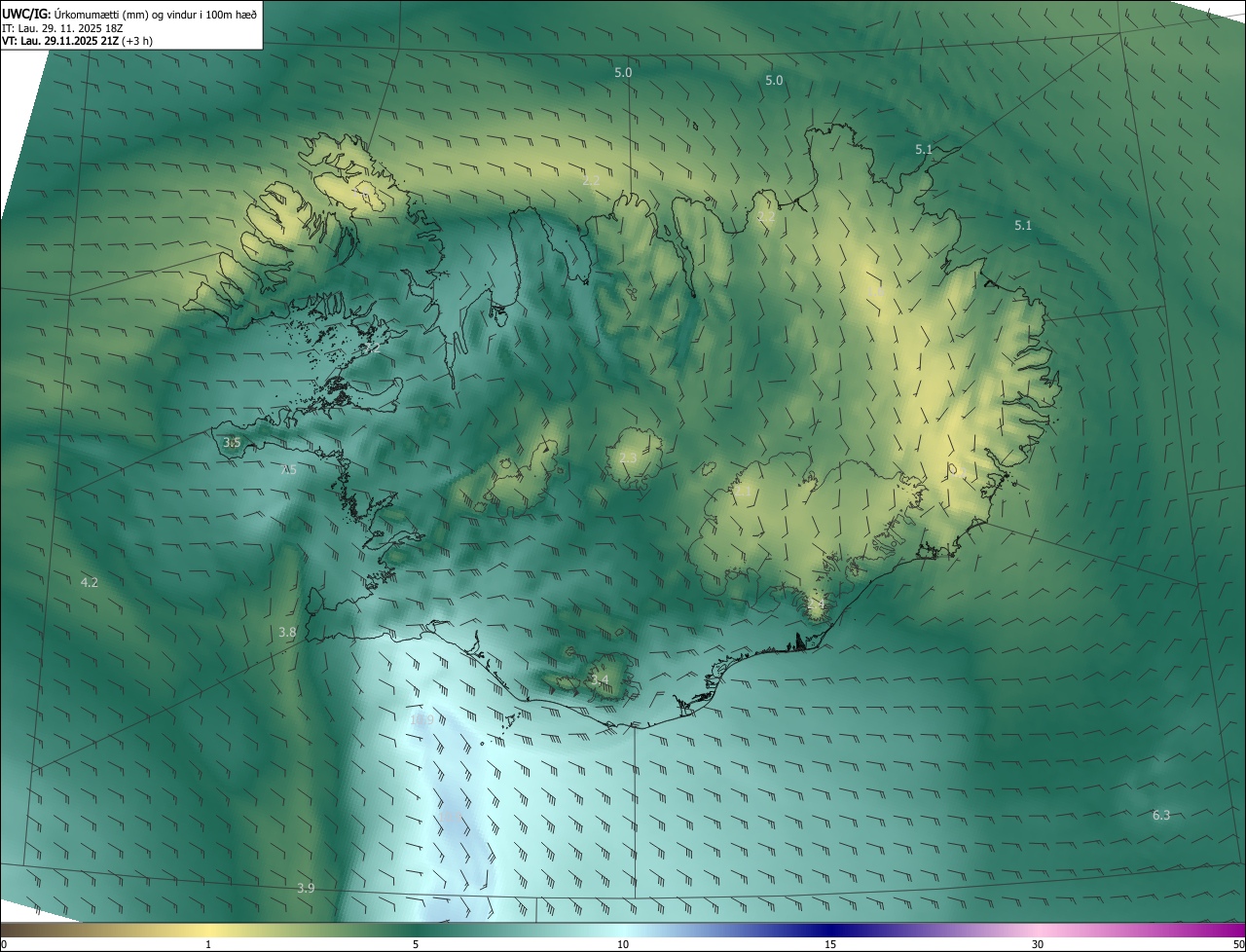Pick the dark navy segment of the color bar
This screenshot has width=1246, height=952.
pyautogui.click(x=830, y=930)
